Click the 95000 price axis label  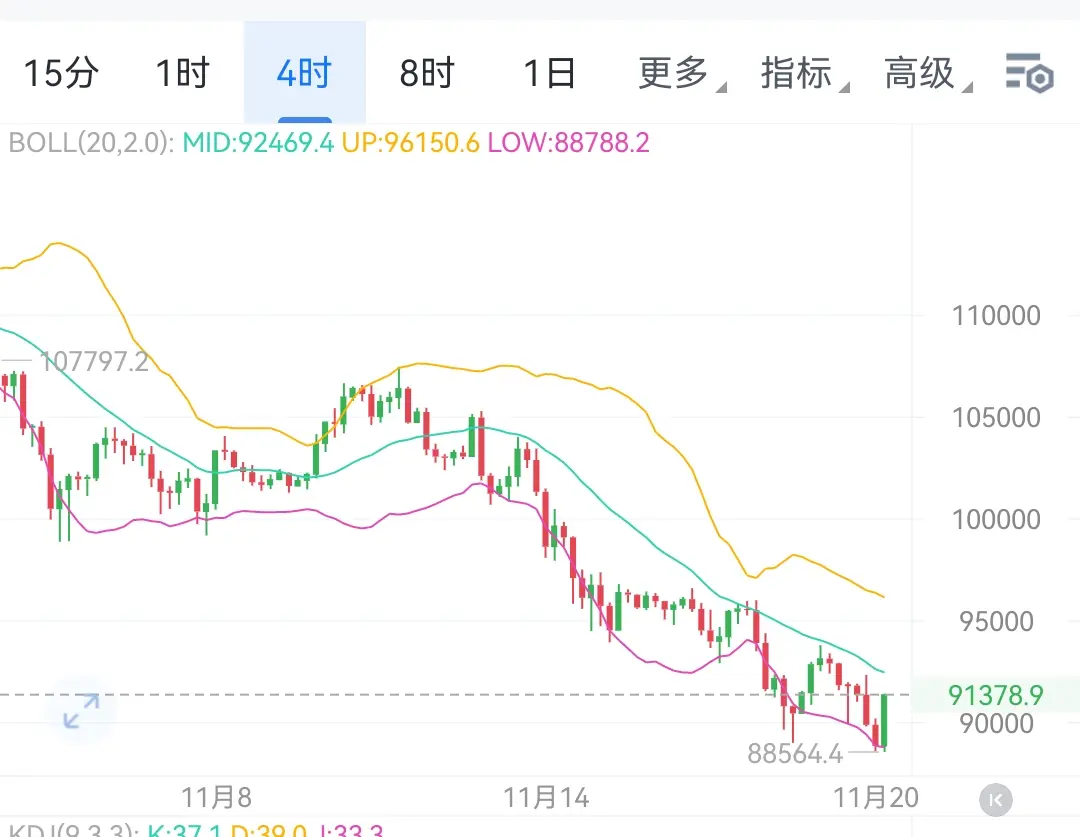996,621
